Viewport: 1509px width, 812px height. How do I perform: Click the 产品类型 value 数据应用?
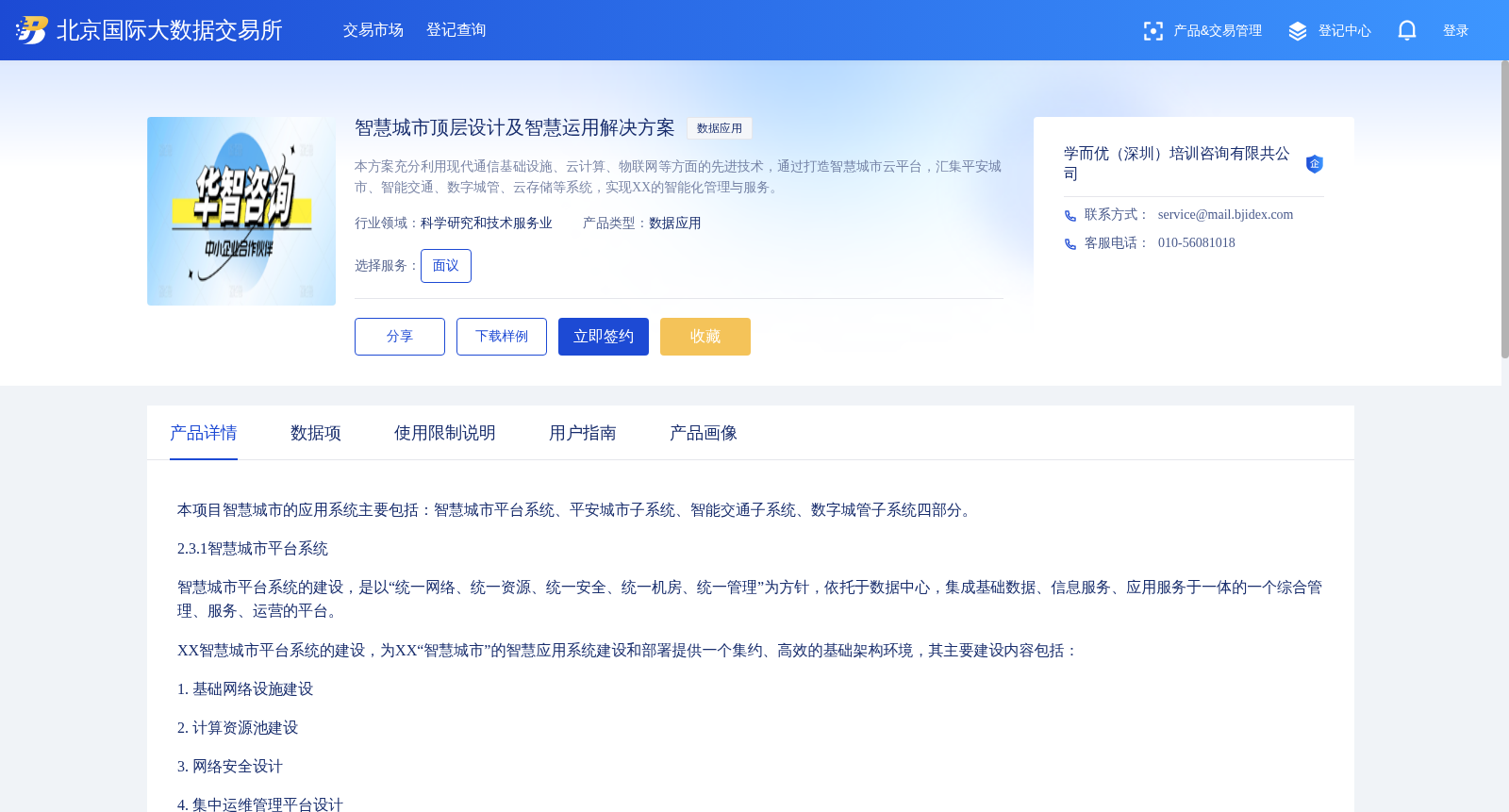point(675,224)
